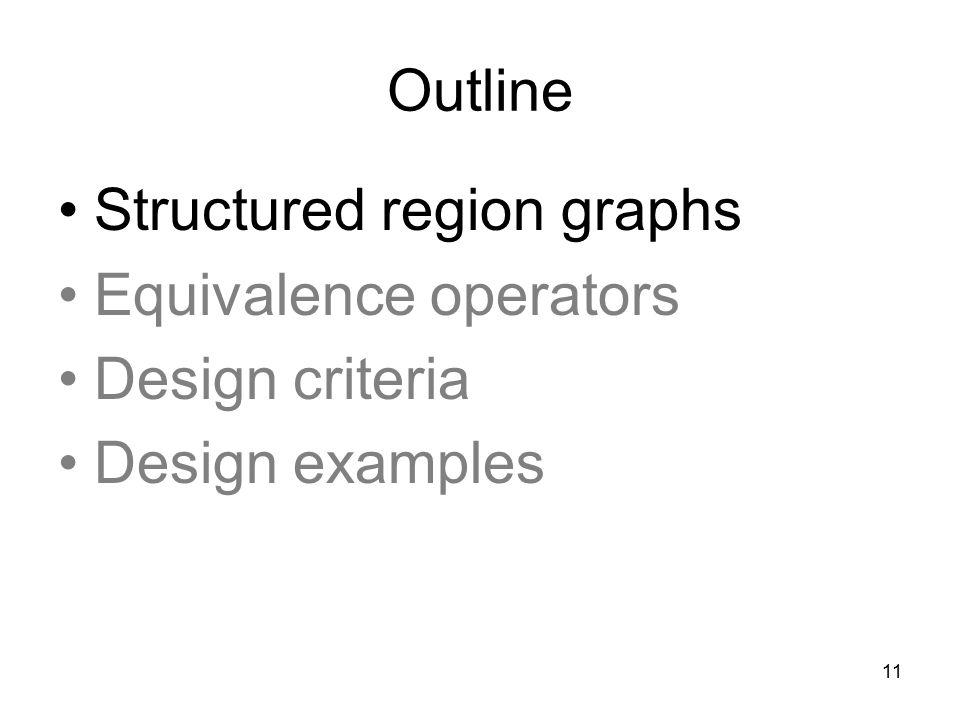Select the Equivalence operators bullet text
960x720 pixels.
click(387, 298)
